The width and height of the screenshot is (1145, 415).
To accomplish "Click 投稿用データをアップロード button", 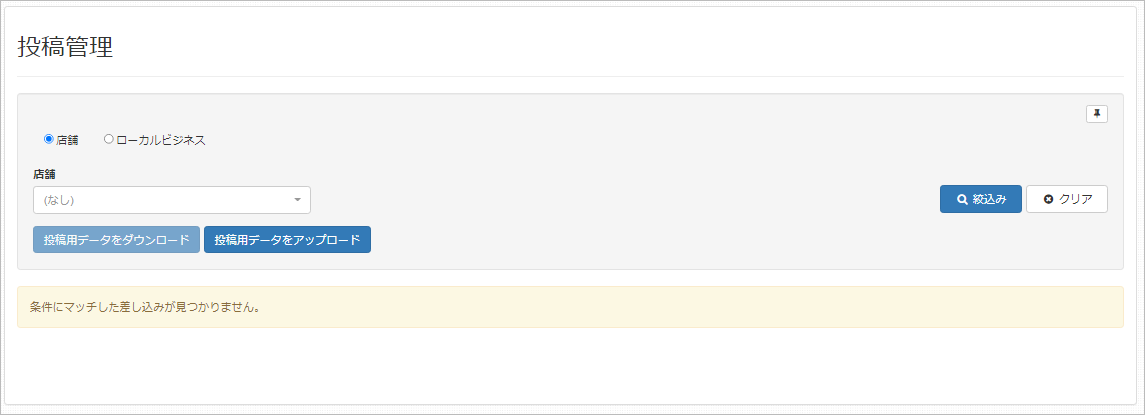I will (288, 240).
